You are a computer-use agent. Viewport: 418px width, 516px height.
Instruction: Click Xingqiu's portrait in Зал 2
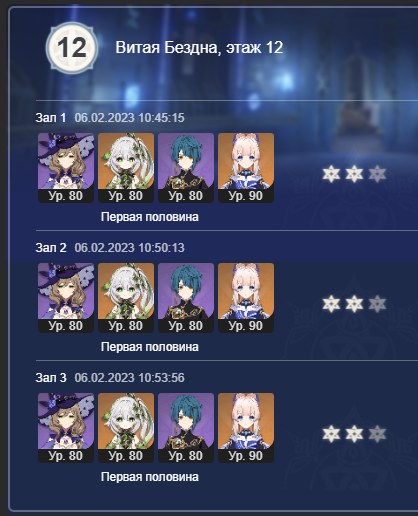[186, 298]
